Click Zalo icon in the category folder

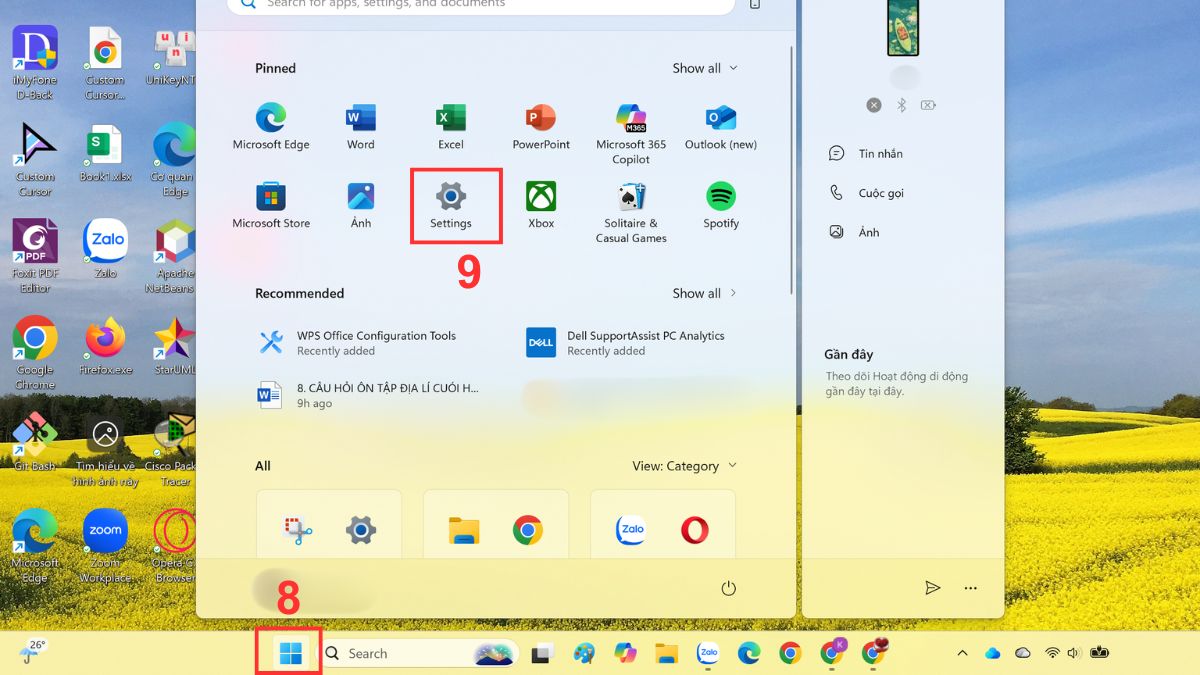(631, 530)
